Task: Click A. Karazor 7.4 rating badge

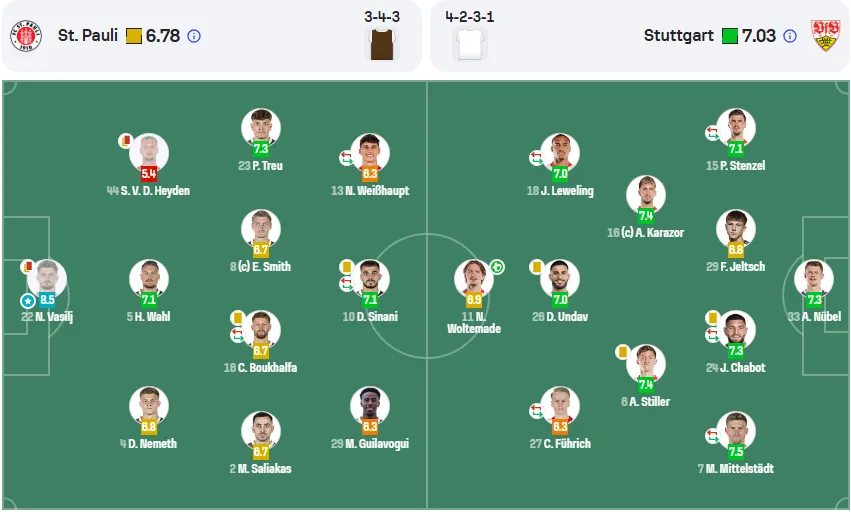Action: click(645, 216)
